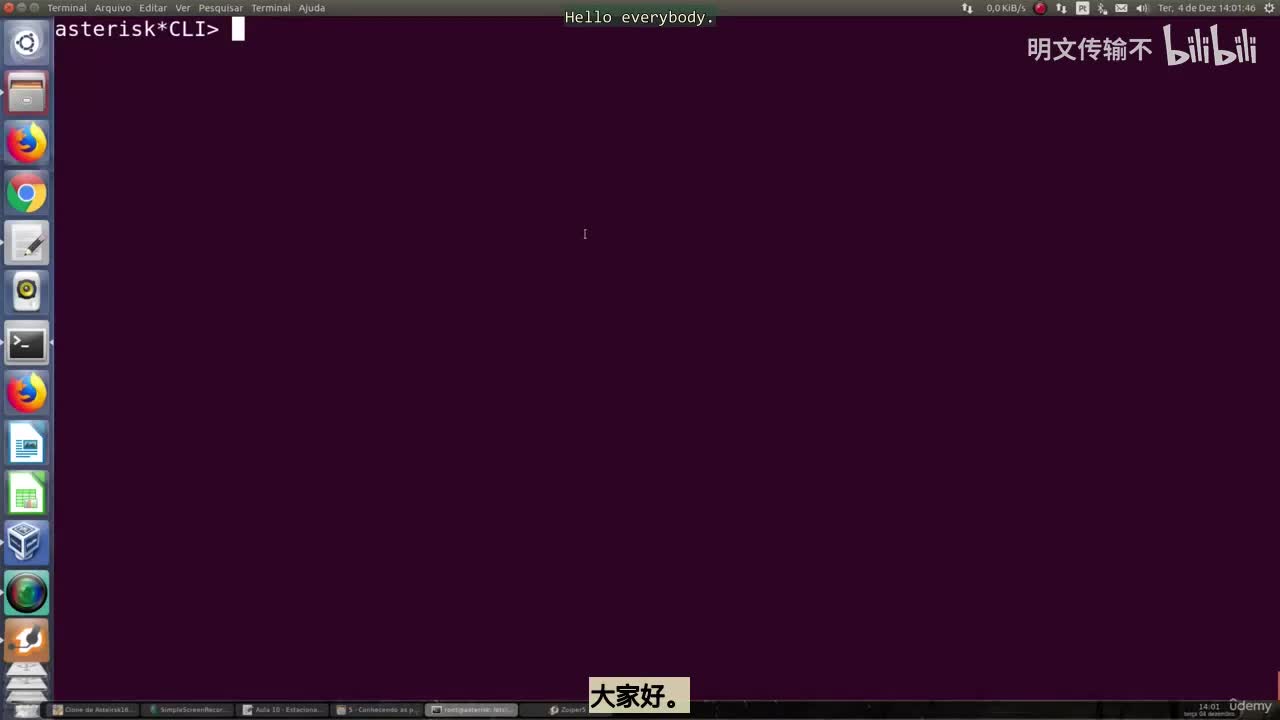Open the green globe app in the dock
The width and height of the screenshot is (1280, 720).
click(x=27, y=593)
